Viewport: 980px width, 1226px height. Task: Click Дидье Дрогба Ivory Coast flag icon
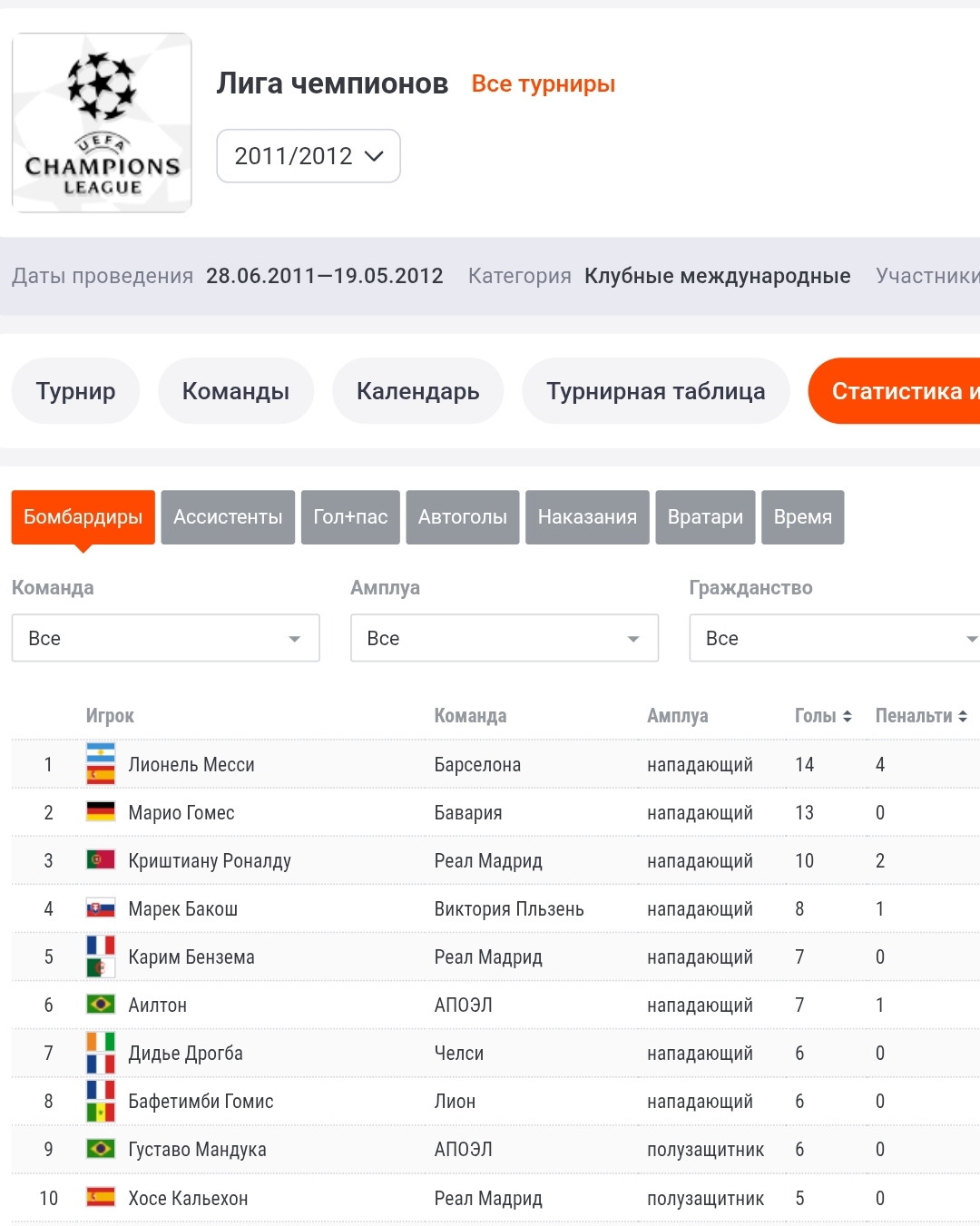point(101,1042)
